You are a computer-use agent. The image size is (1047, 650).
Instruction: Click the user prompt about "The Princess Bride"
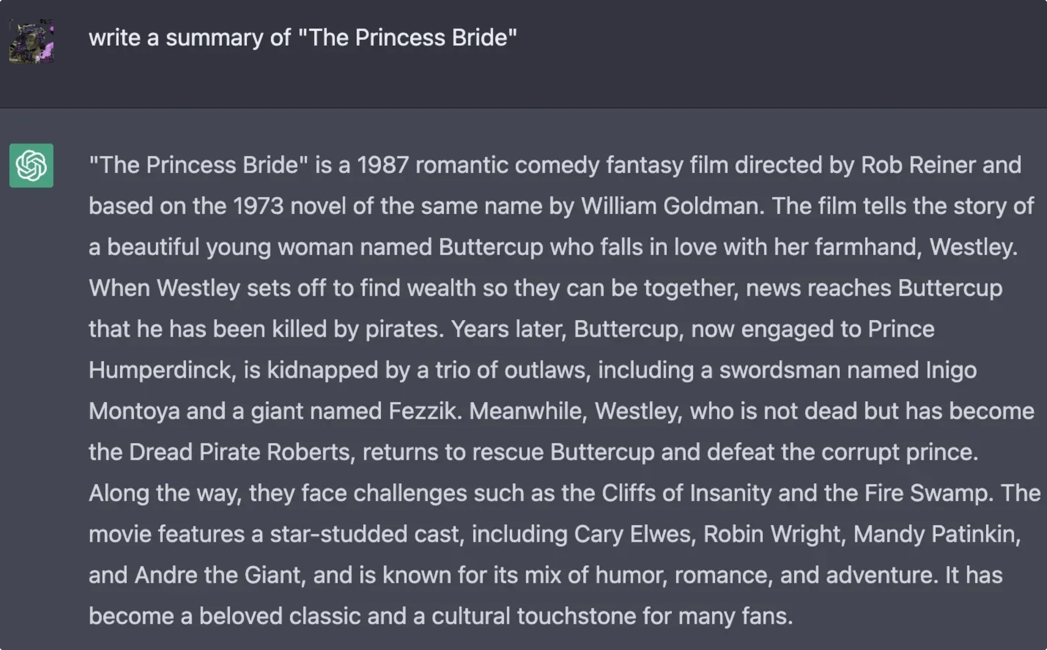pos(302,38)
